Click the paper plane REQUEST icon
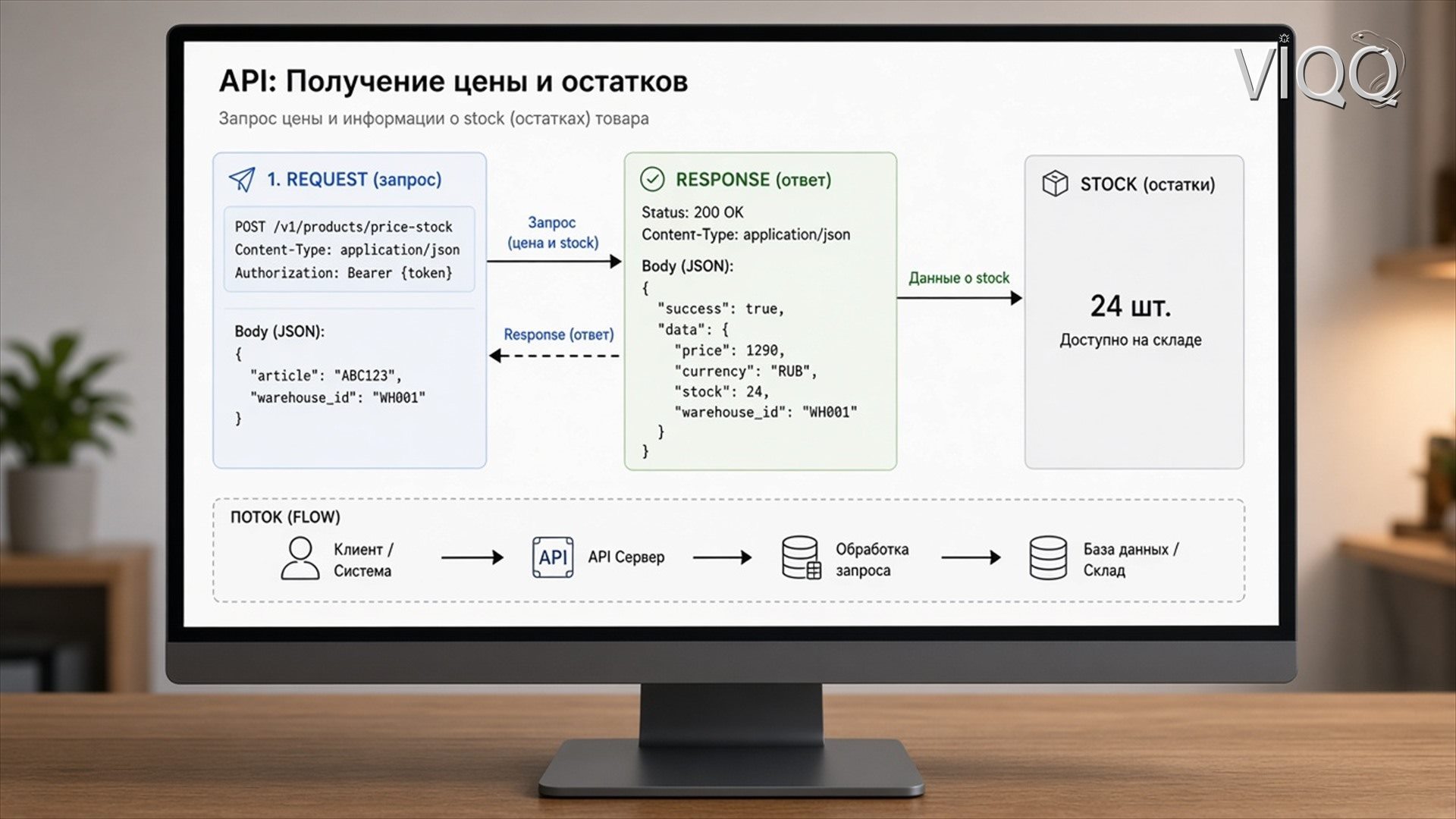 242,179
